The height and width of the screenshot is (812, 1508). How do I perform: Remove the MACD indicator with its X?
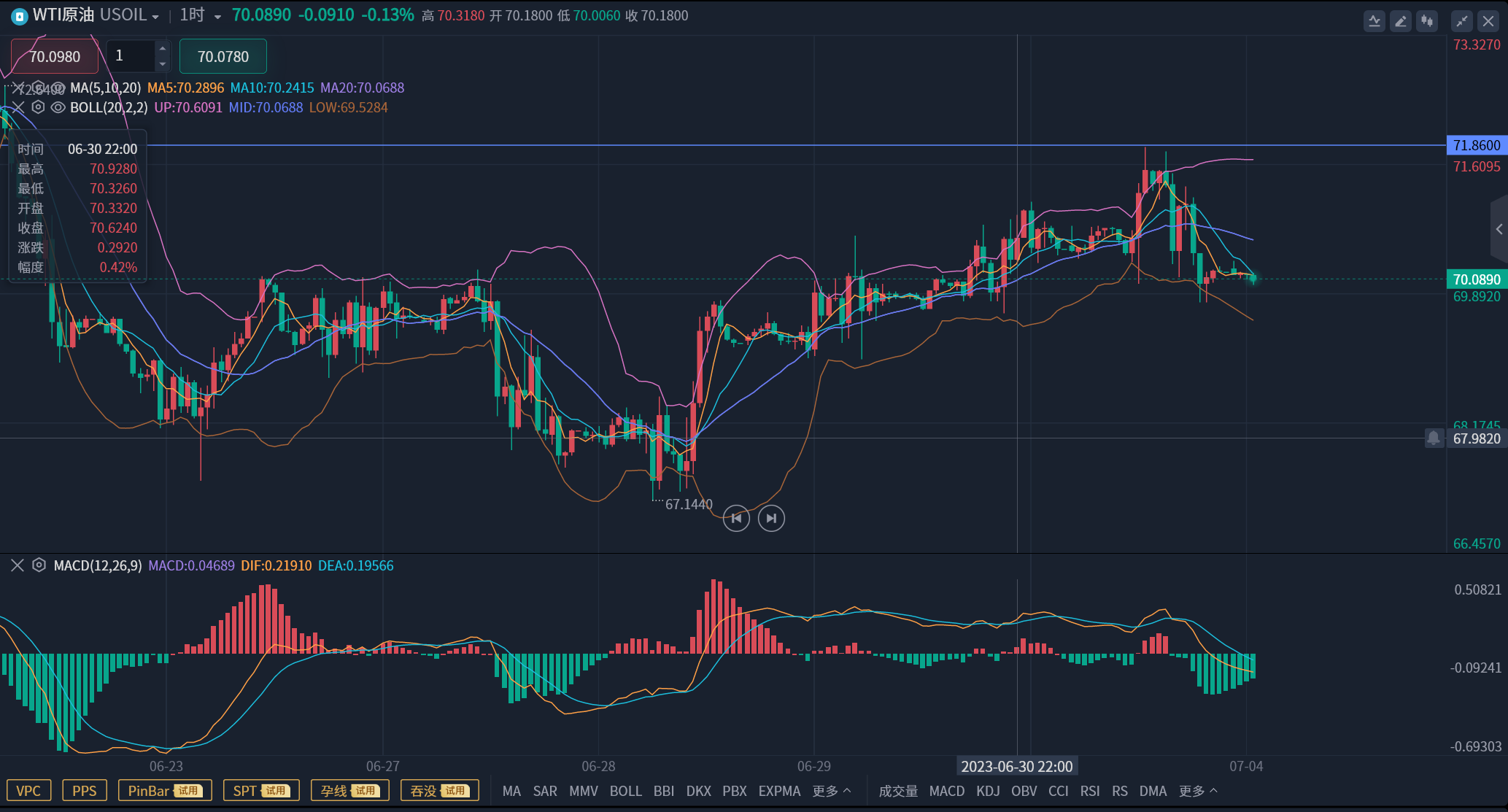[18, 565]
